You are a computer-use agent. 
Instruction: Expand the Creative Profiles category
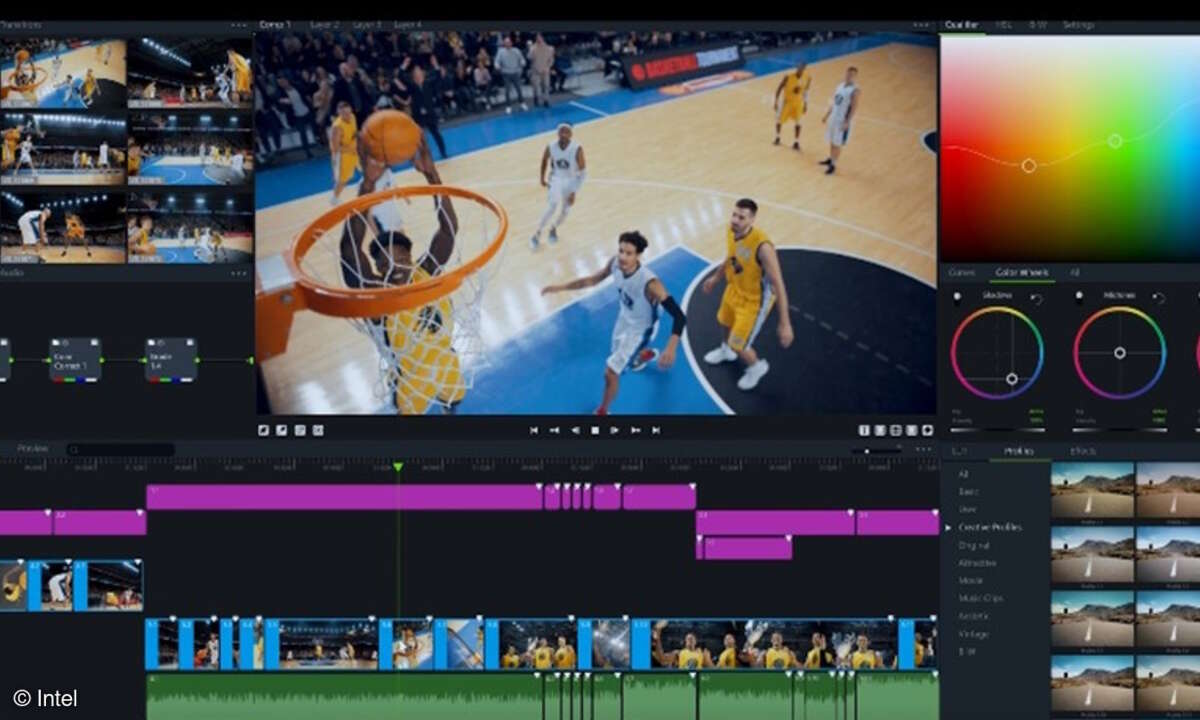tap(989, 527)
